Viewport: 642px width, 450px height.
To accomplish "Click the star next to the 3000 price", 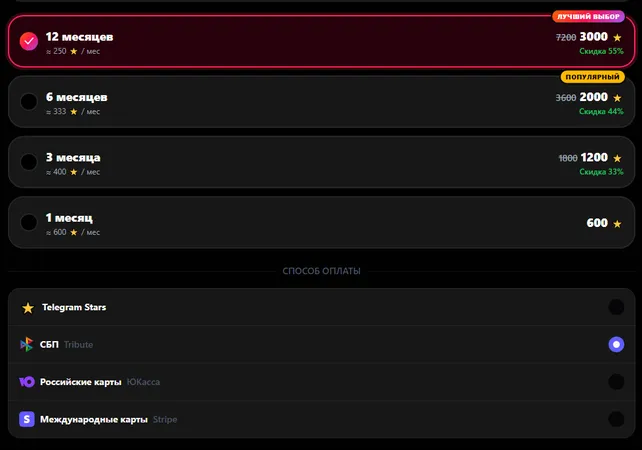I will tap(617, 38).
